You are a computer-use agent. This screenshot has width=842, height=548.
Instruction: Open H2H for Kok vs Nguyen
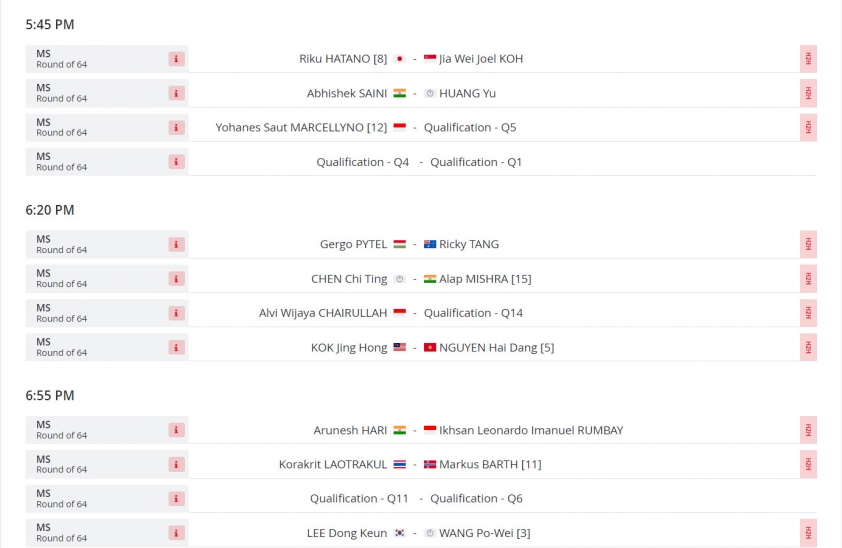coord(808,348)
